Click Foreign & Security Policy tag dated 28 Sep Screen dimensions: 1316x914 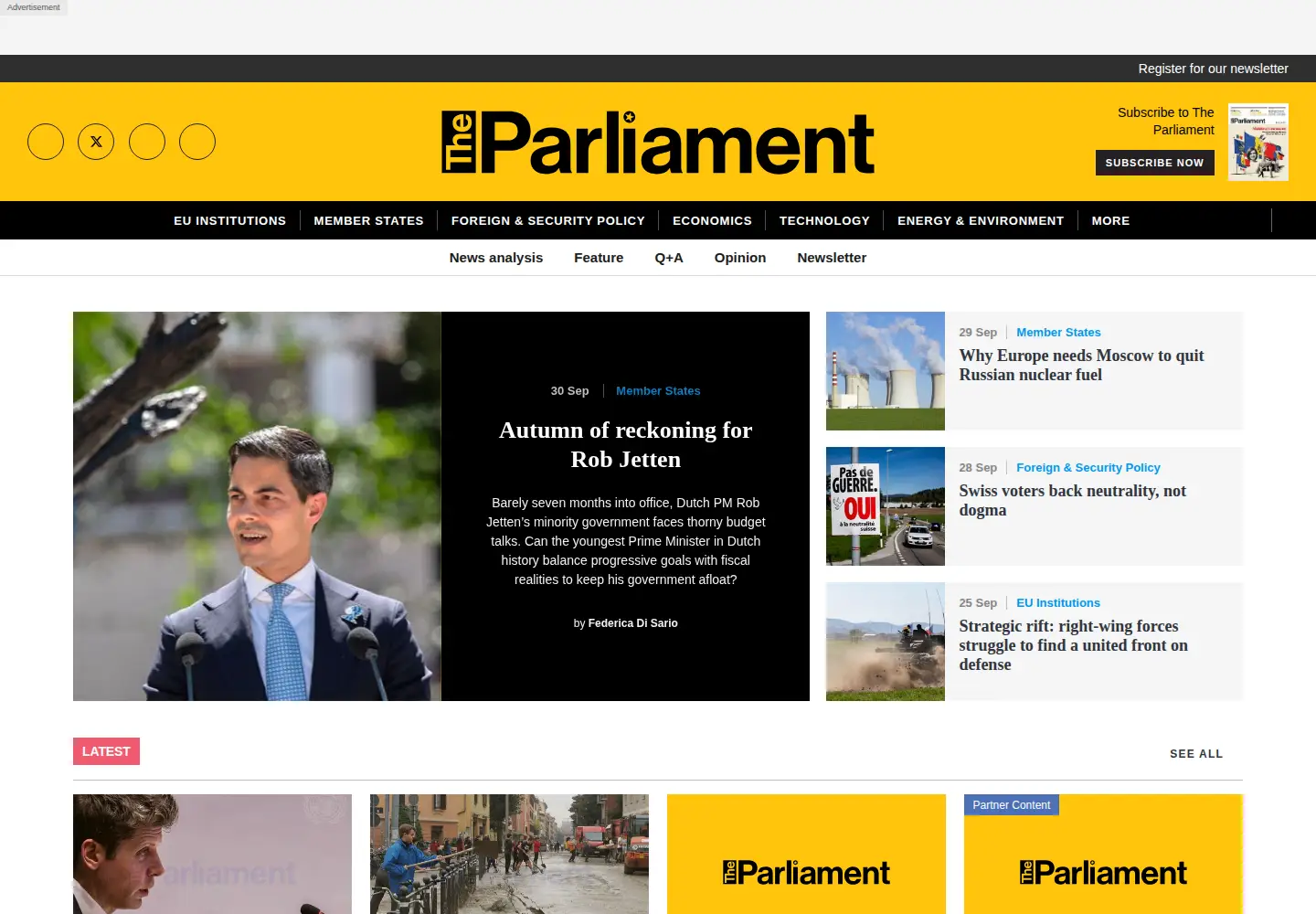pos(1088,468)
